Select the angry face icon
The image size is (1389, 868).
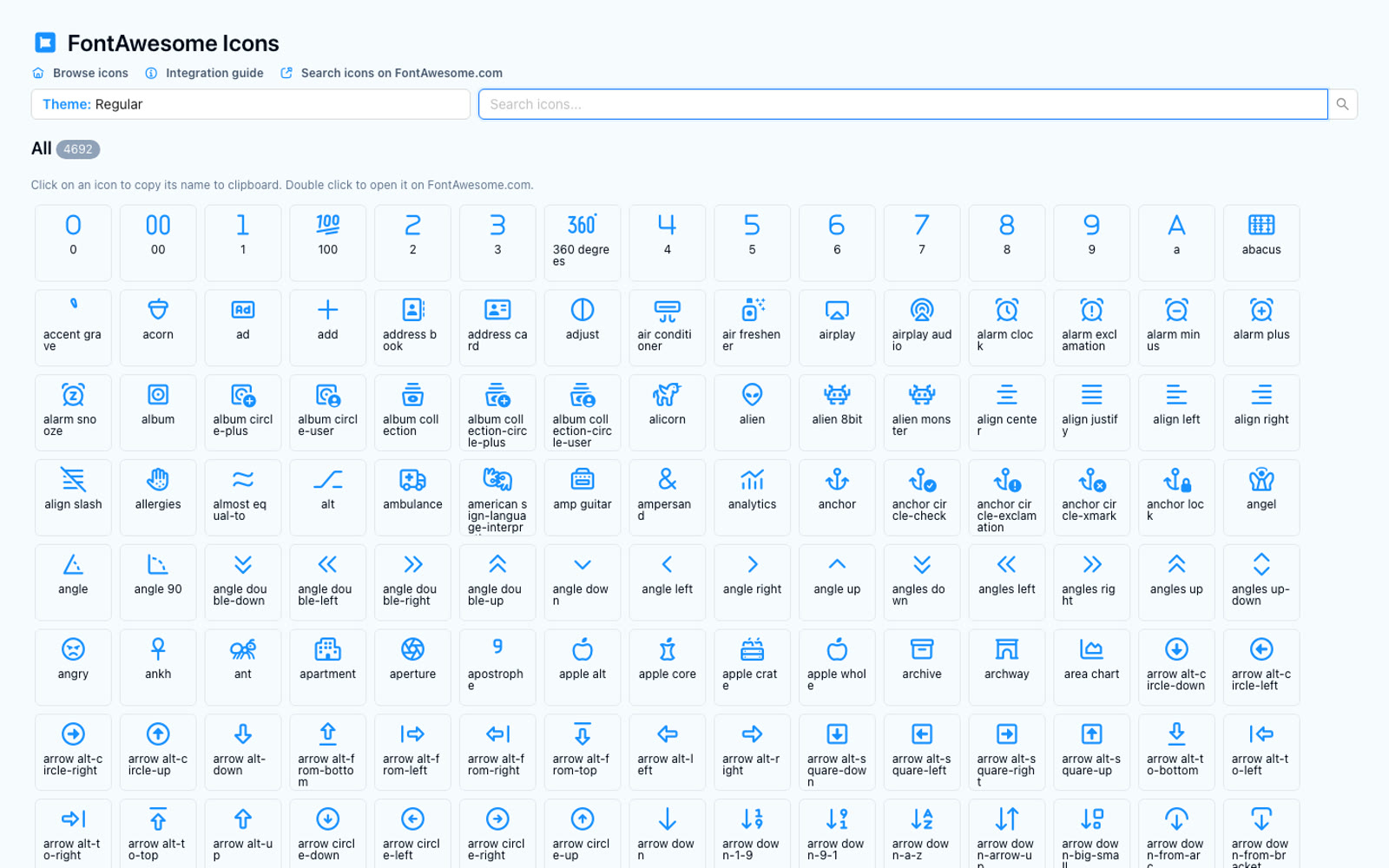tap(73, 667)
